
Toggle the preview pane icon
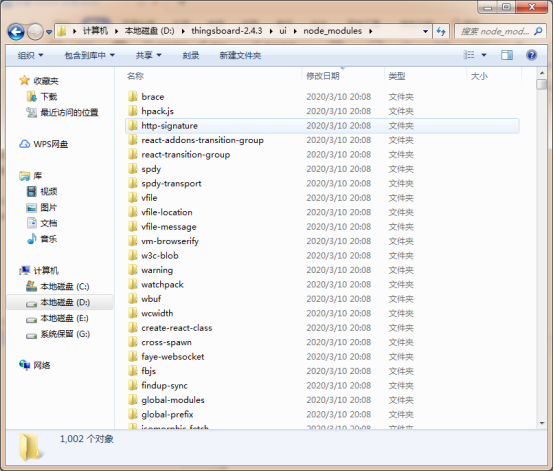(507, 55)
